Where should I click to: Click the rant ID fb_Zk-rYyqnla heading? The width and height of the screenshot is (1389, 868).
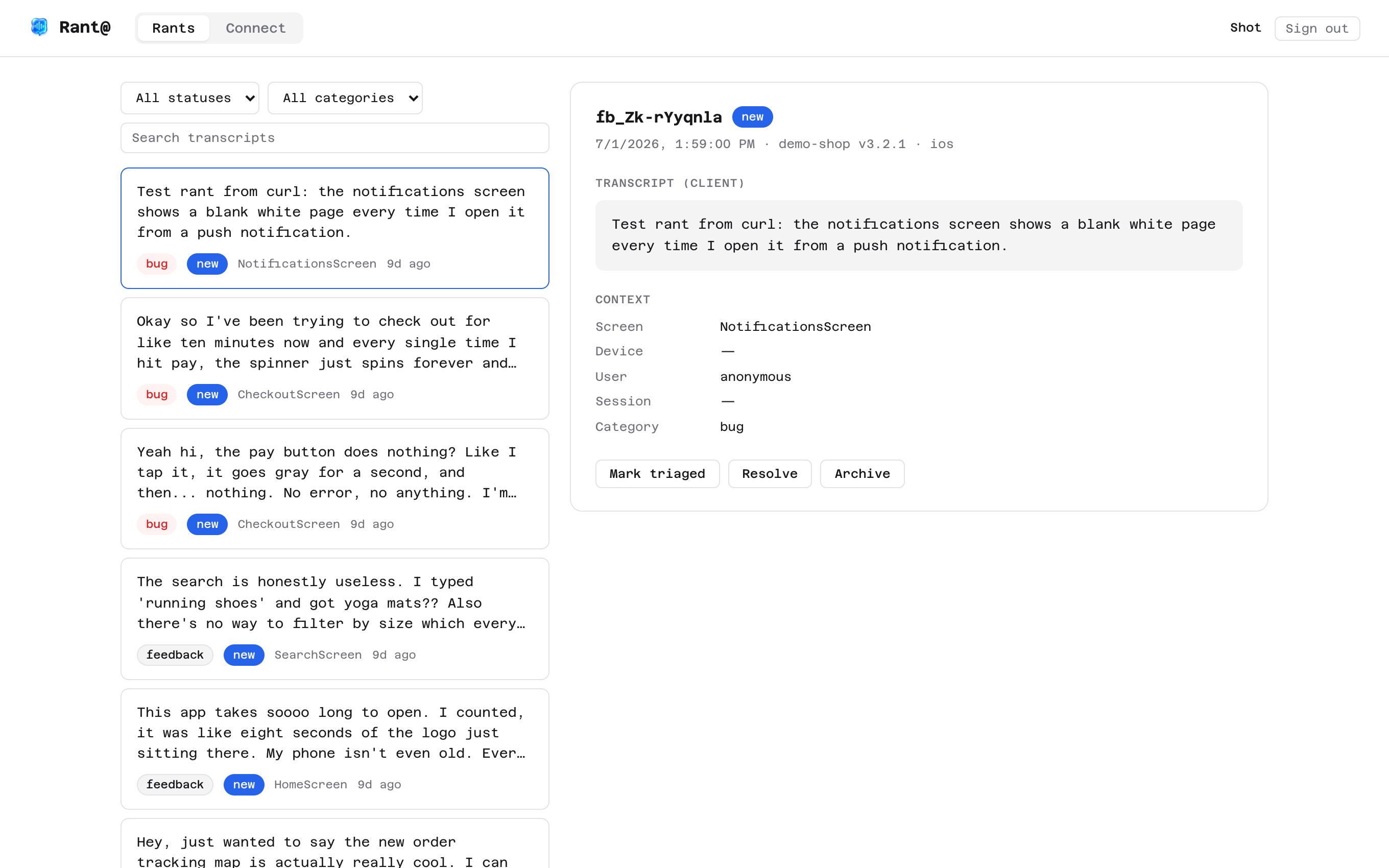658,117
